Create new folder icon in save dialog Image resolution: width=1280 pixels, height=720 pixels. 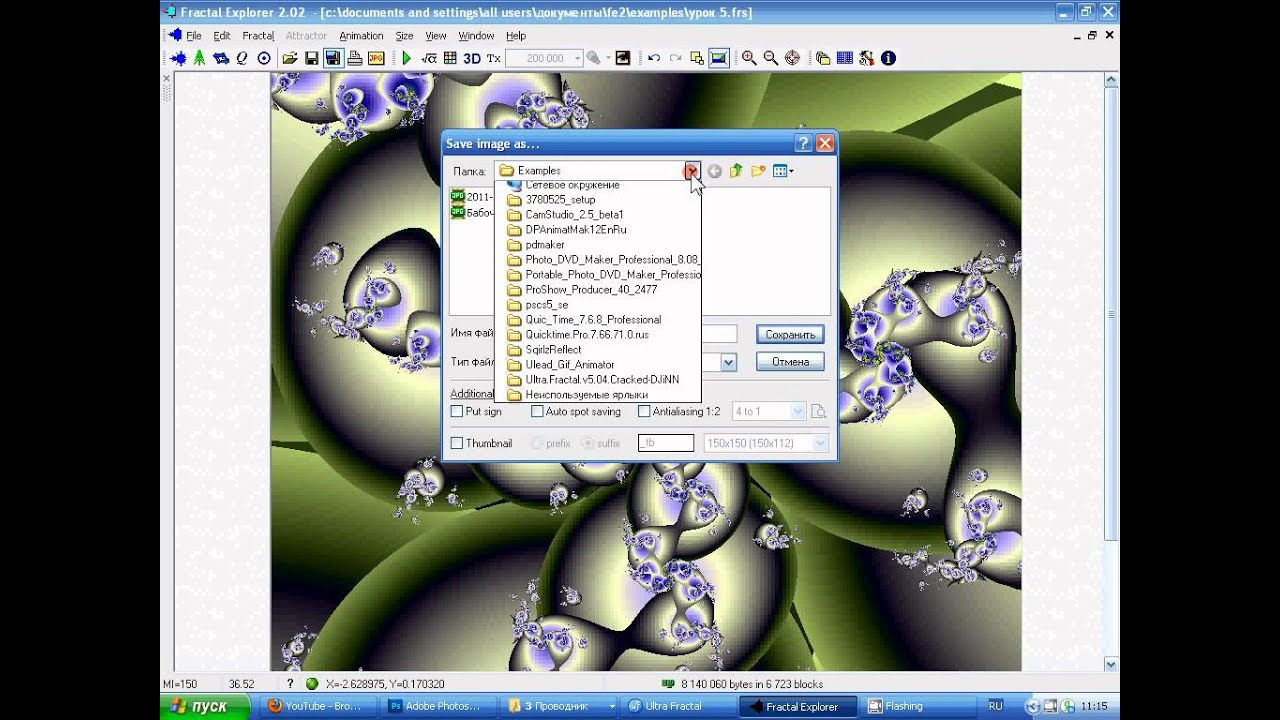[x=758, y=171]
